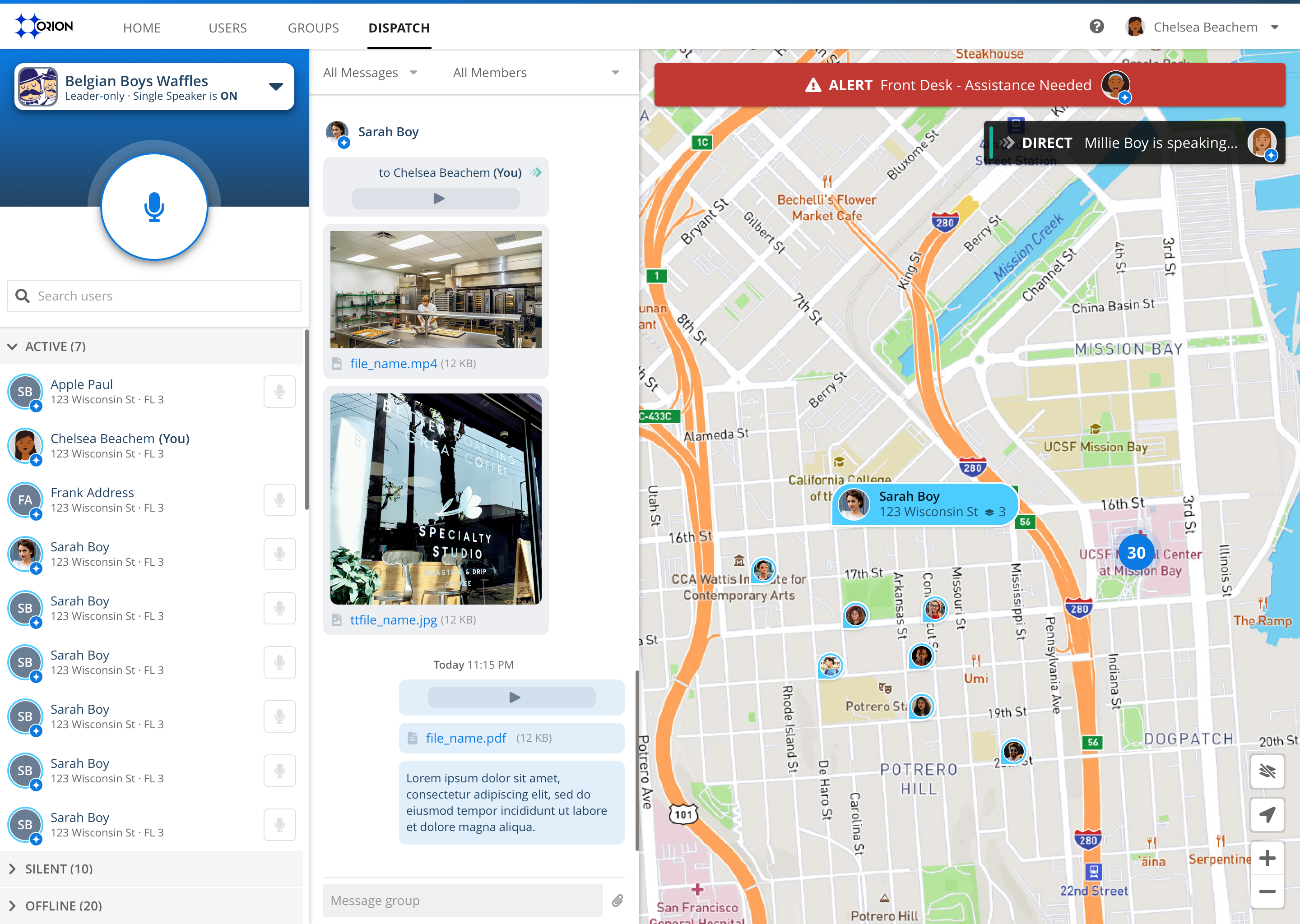The image size is (1300, 924).
Task: Click the messages panel scrollbar
Action: pos(637,761)
